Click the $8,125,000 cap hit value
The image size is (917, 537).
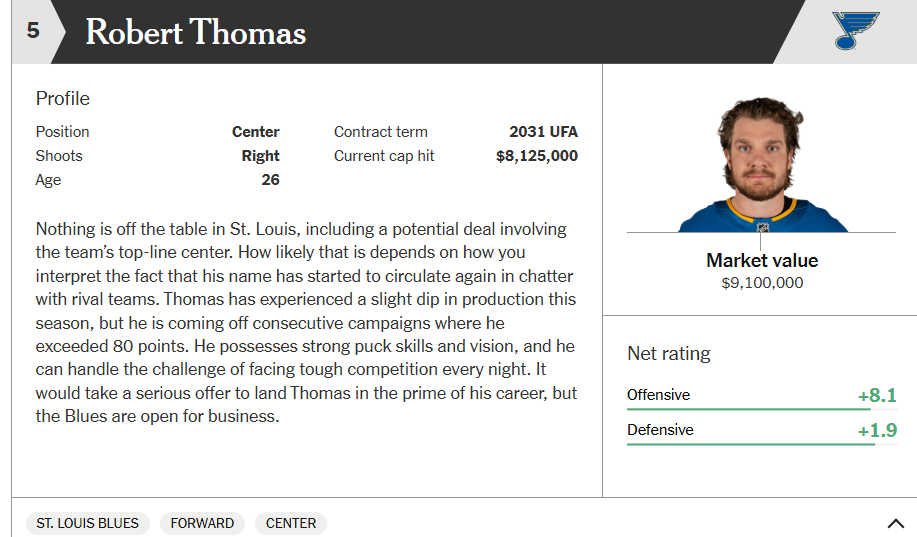pos(537,156)
